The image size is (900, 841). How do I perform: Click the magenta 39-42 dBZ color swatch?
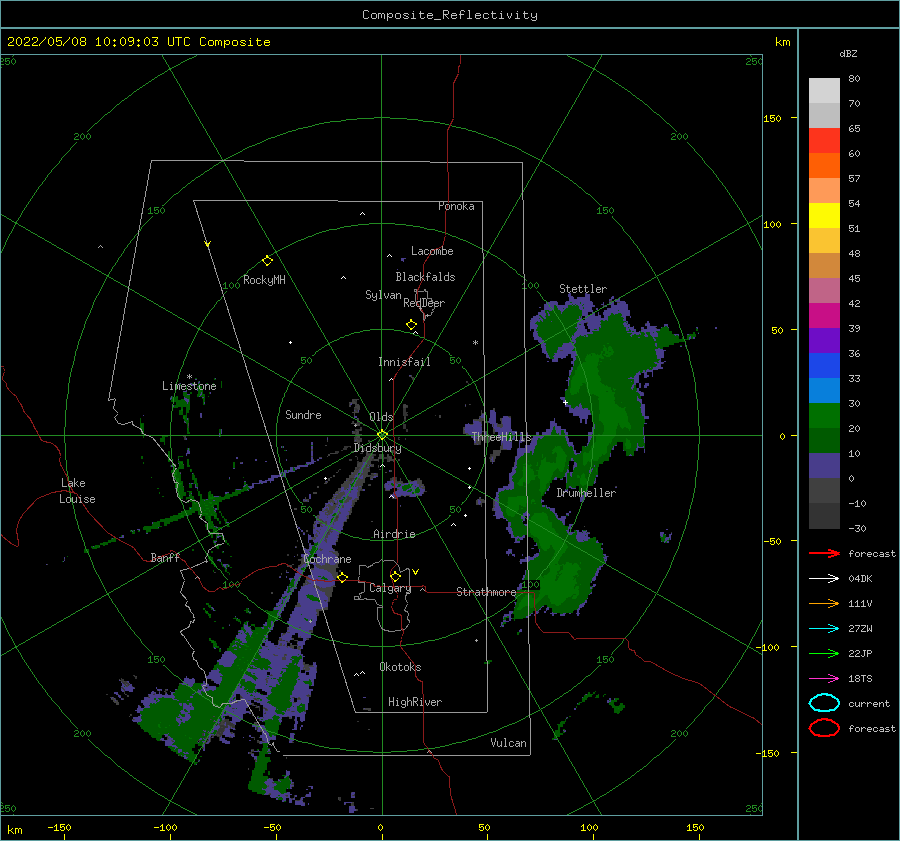tap(824, 315)
